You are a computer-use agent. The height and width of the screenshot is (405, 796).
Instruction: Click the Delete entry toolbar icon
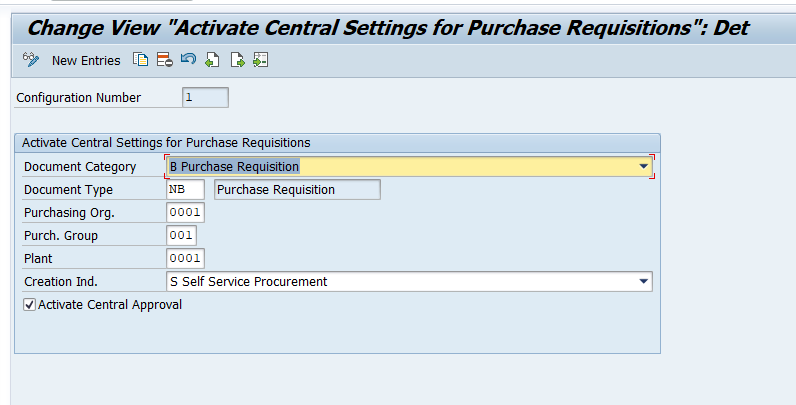(164, 60)
